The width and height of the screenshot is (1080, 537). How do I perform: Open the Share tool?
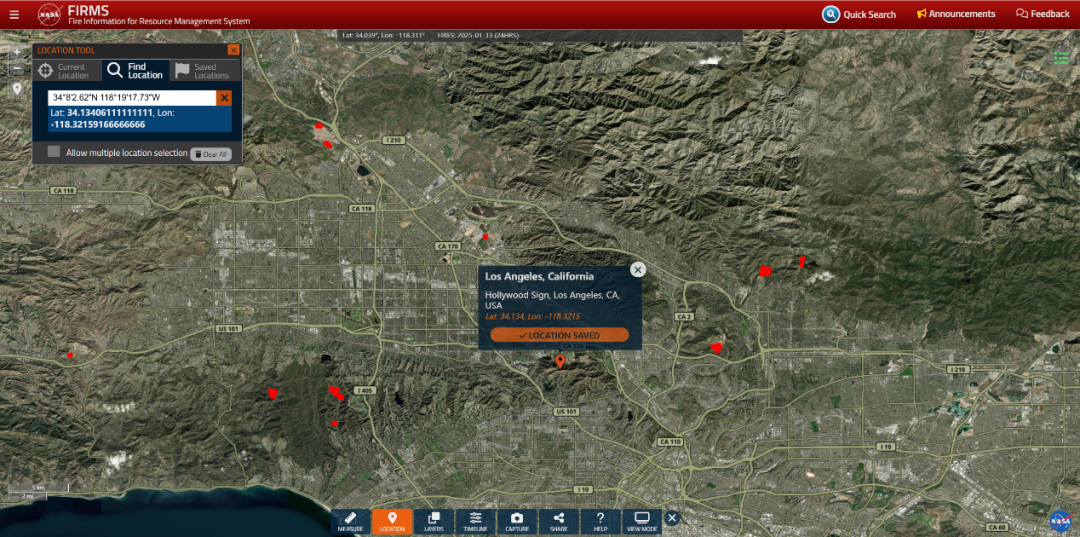558,520
